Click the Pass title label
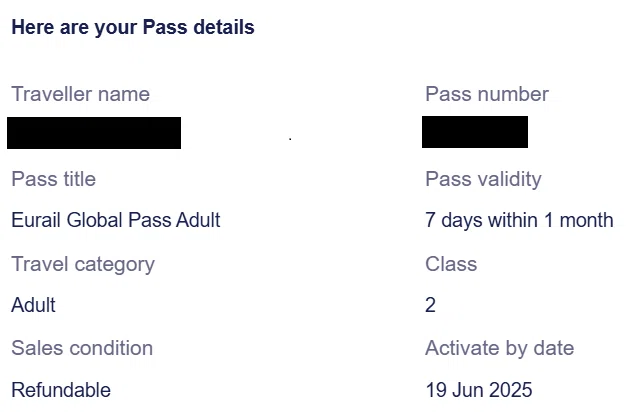The height and width of the screenshot is (412, 640). pos(53,179)
